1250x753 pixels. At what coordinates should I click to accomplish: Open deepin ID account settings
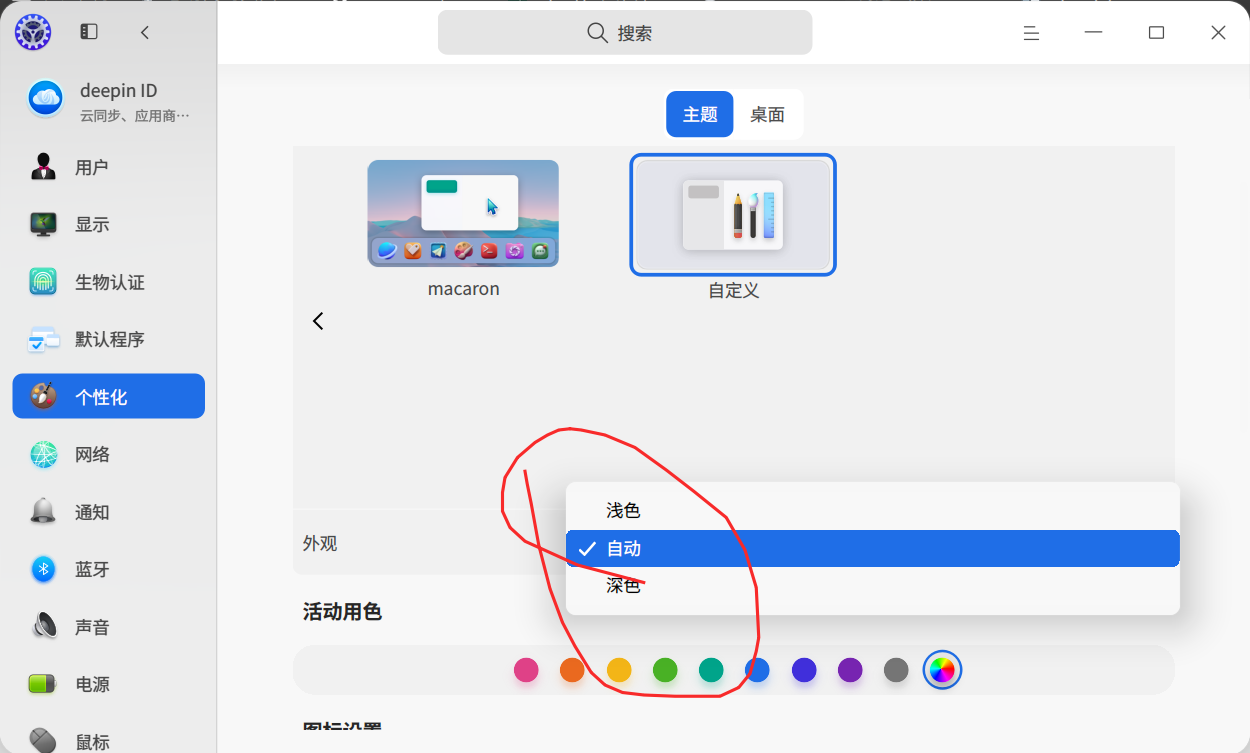(x=108, y=101)
